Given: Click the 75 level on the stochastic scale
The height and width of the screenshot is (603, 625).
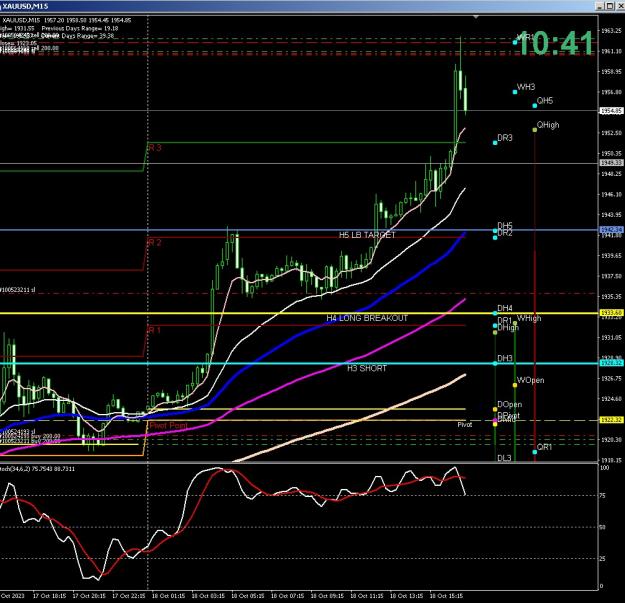Looking at the screenshot, I should coord(603,496).
